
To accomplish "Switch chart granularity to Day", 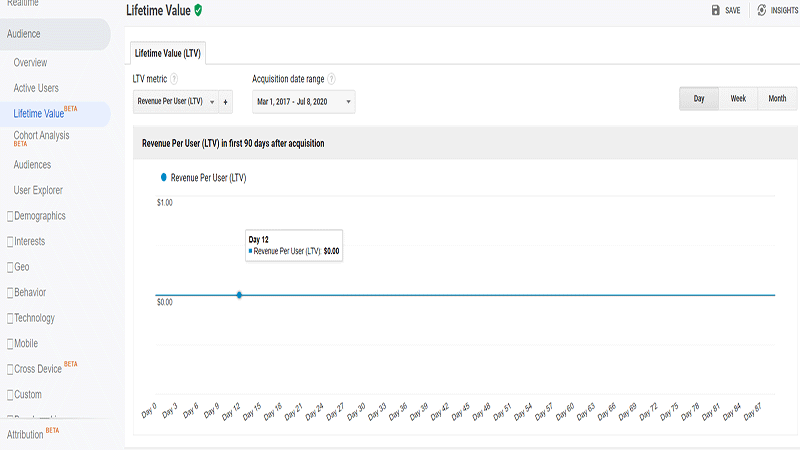I will tap(699, 98).
